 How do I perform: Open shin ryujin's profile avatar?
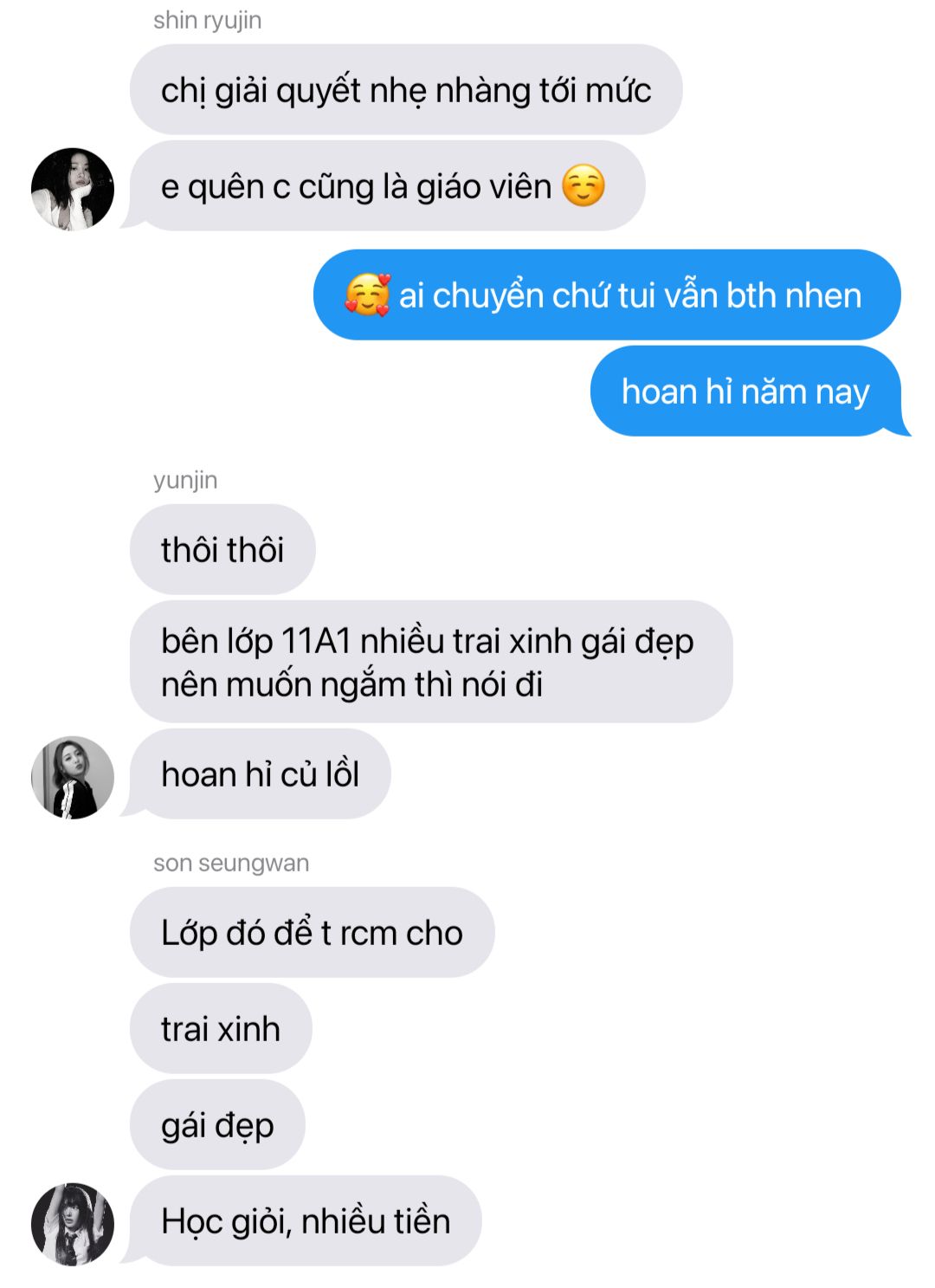(73, 189)
